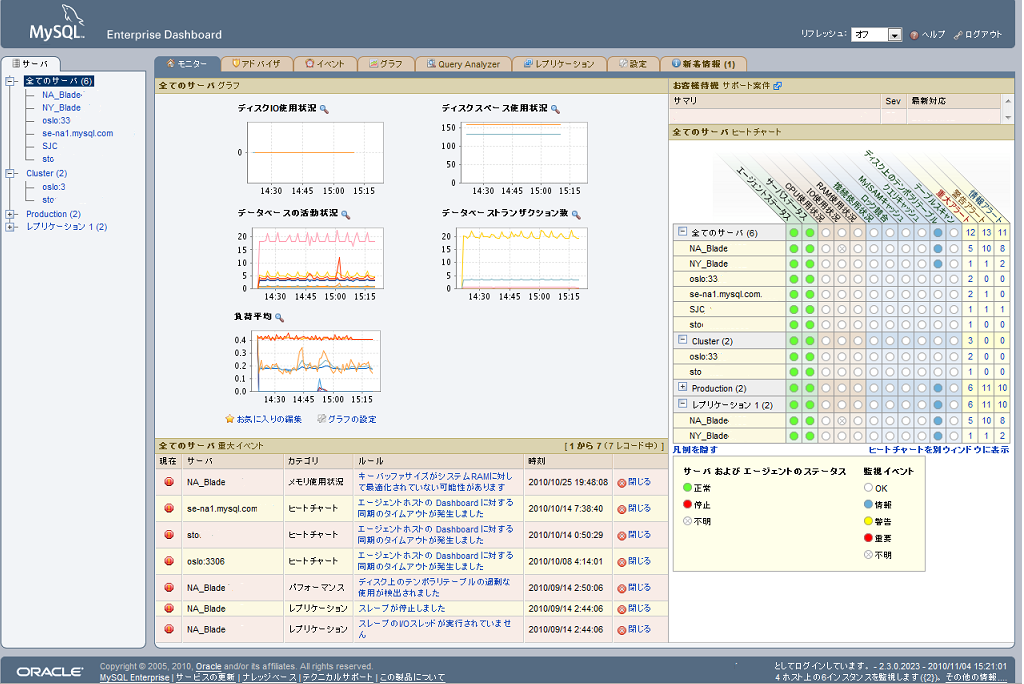The width and height of the screenshot is (1024, 684).
Task: Open the refresh interval dropdown
Action: tap(895, 35)
